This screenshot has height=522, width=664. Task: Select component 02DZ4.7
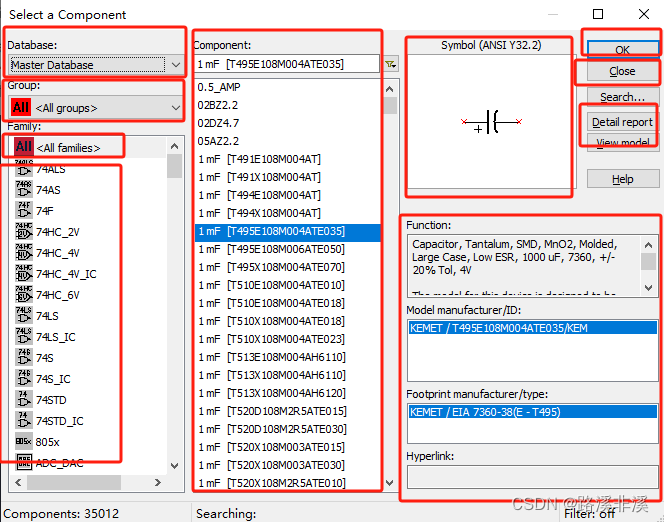288,123
